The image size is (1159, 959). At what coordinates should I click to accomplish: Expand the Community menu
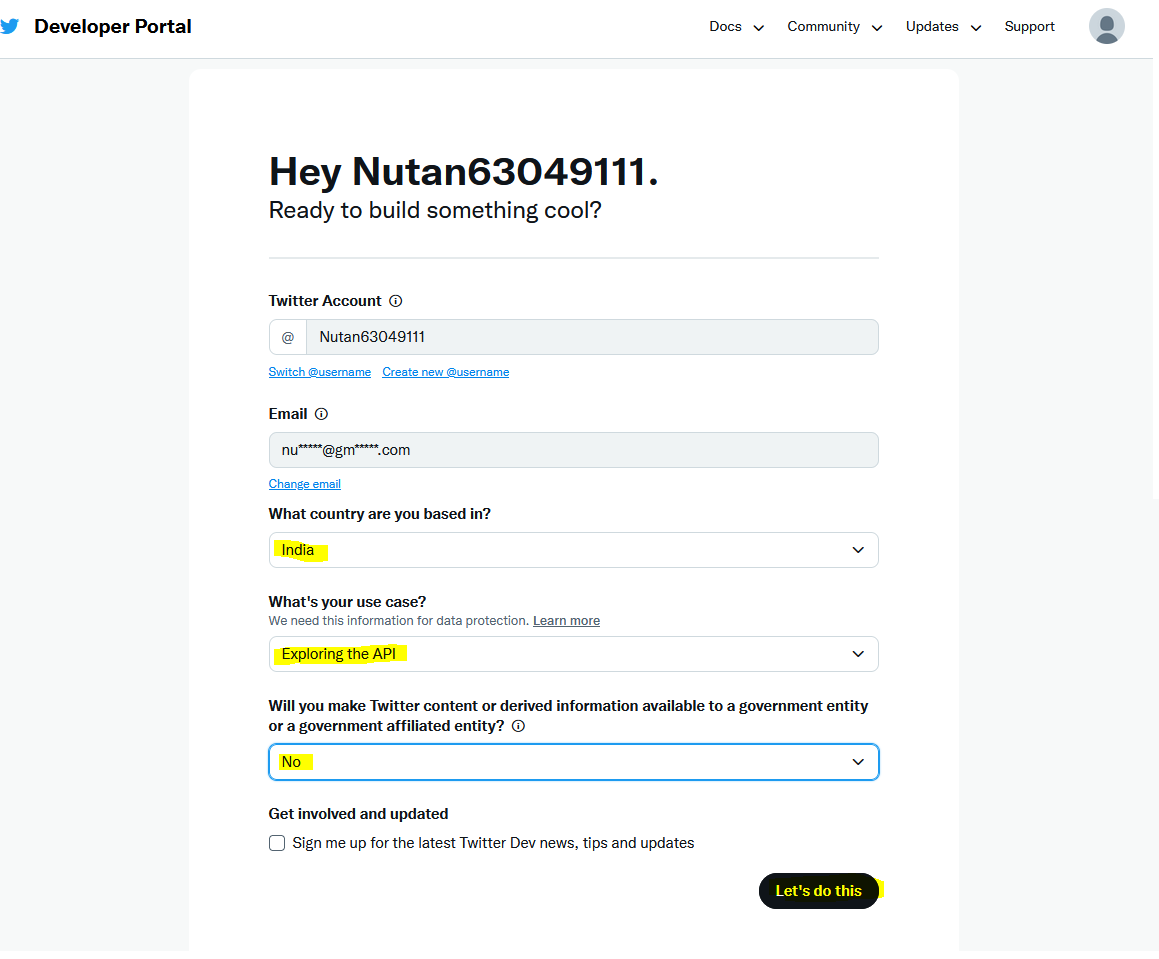(835, 27)
